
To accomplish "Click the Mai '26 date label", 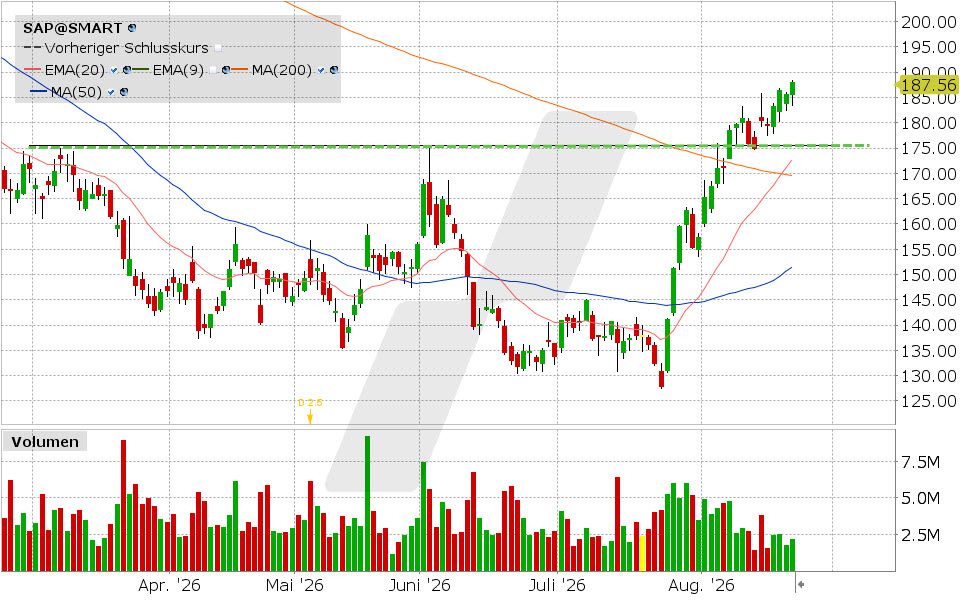I will [294, 586].
